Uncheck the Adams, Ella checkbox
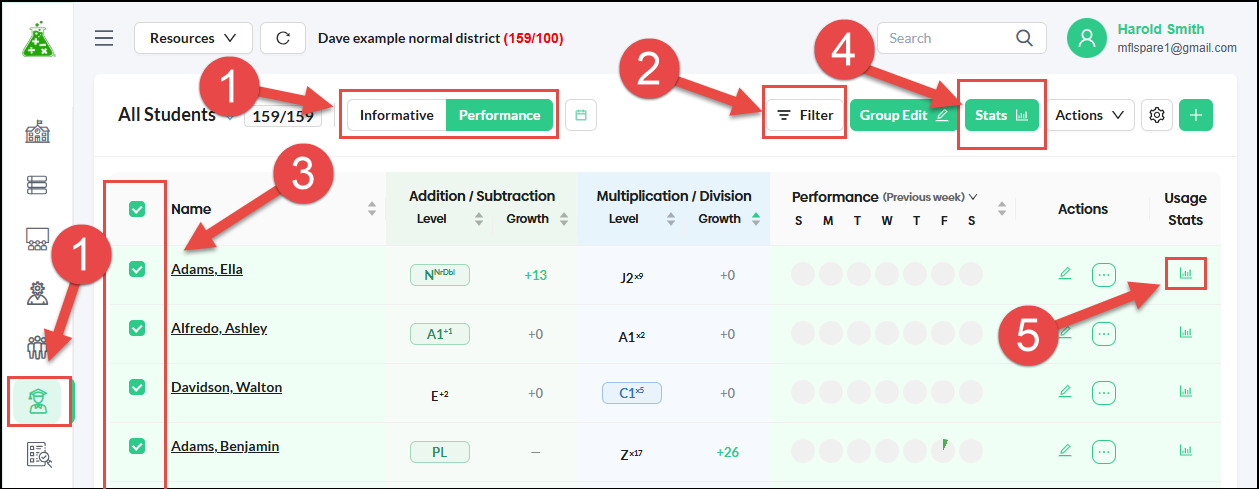 [x=137, y=269]
